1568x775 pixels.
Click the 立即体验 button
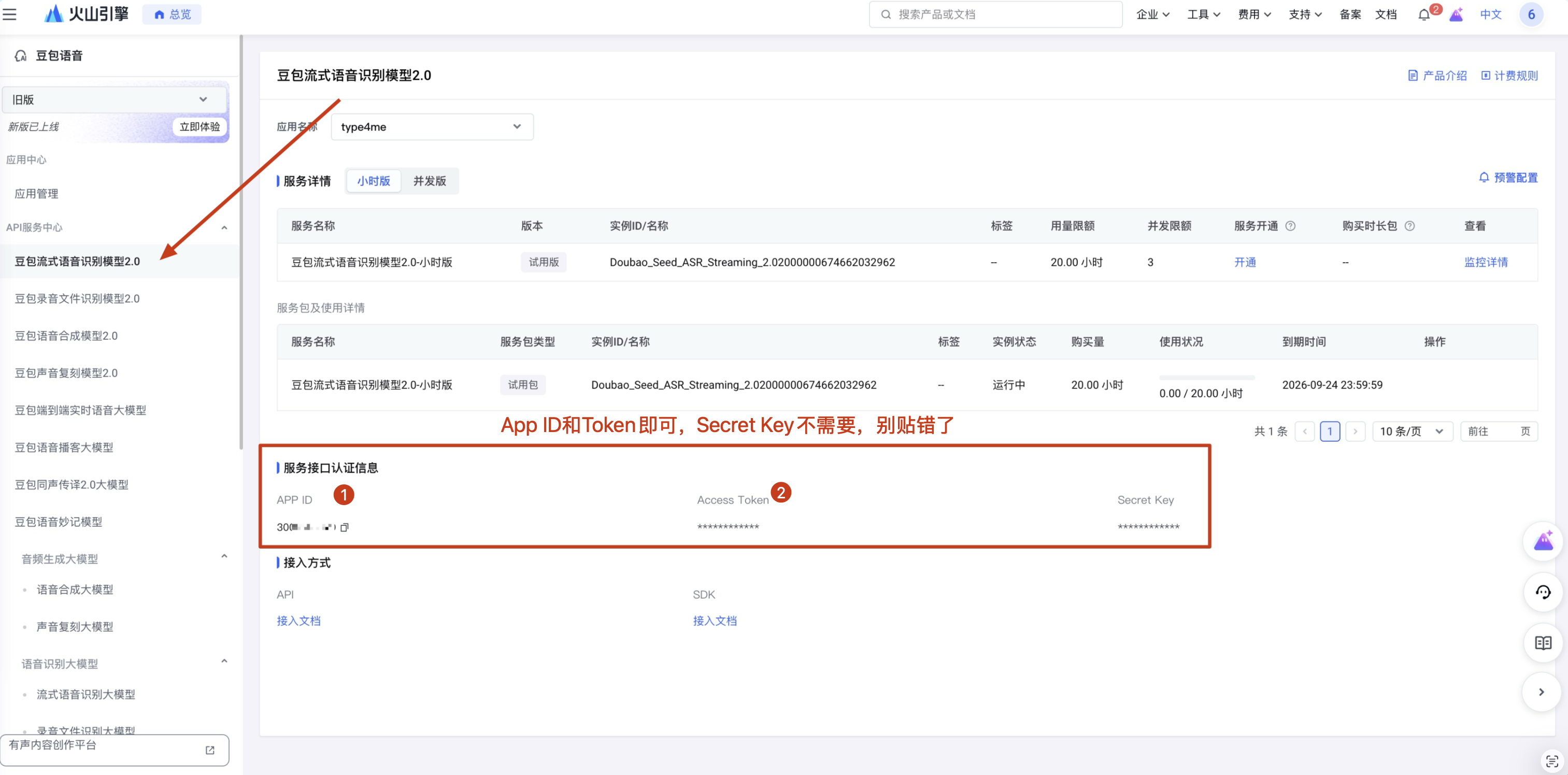[x=199, y=126]
